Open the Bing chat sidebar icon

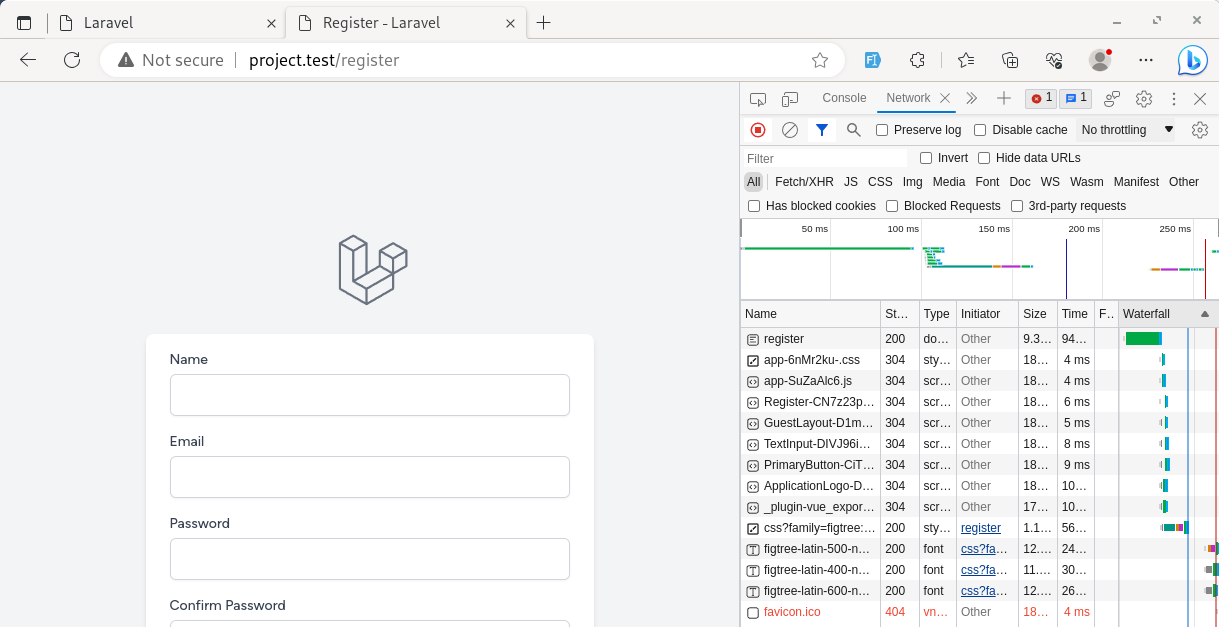(1192, 60)
